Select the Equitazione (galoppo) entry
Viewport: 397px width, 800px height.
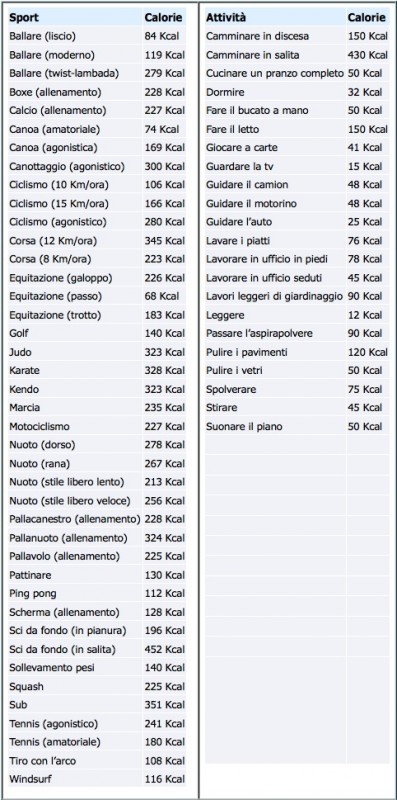[61, 278]
